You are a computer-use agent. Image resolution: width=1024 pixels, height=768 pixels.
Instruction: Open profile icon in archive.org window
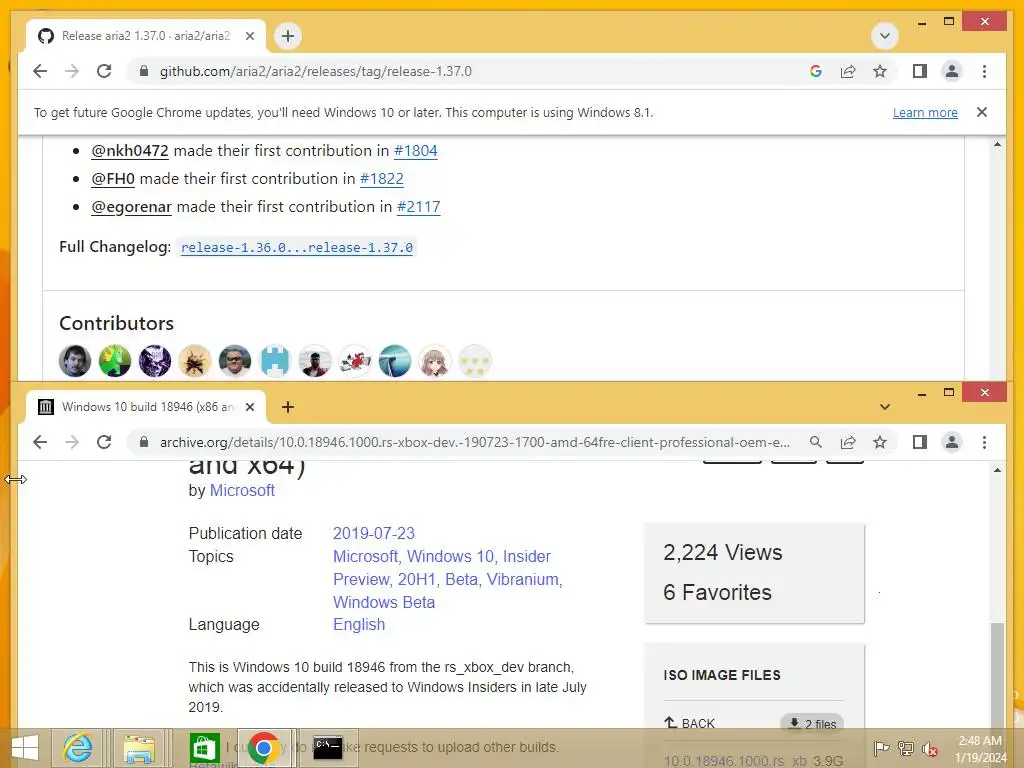click(952, 442)
